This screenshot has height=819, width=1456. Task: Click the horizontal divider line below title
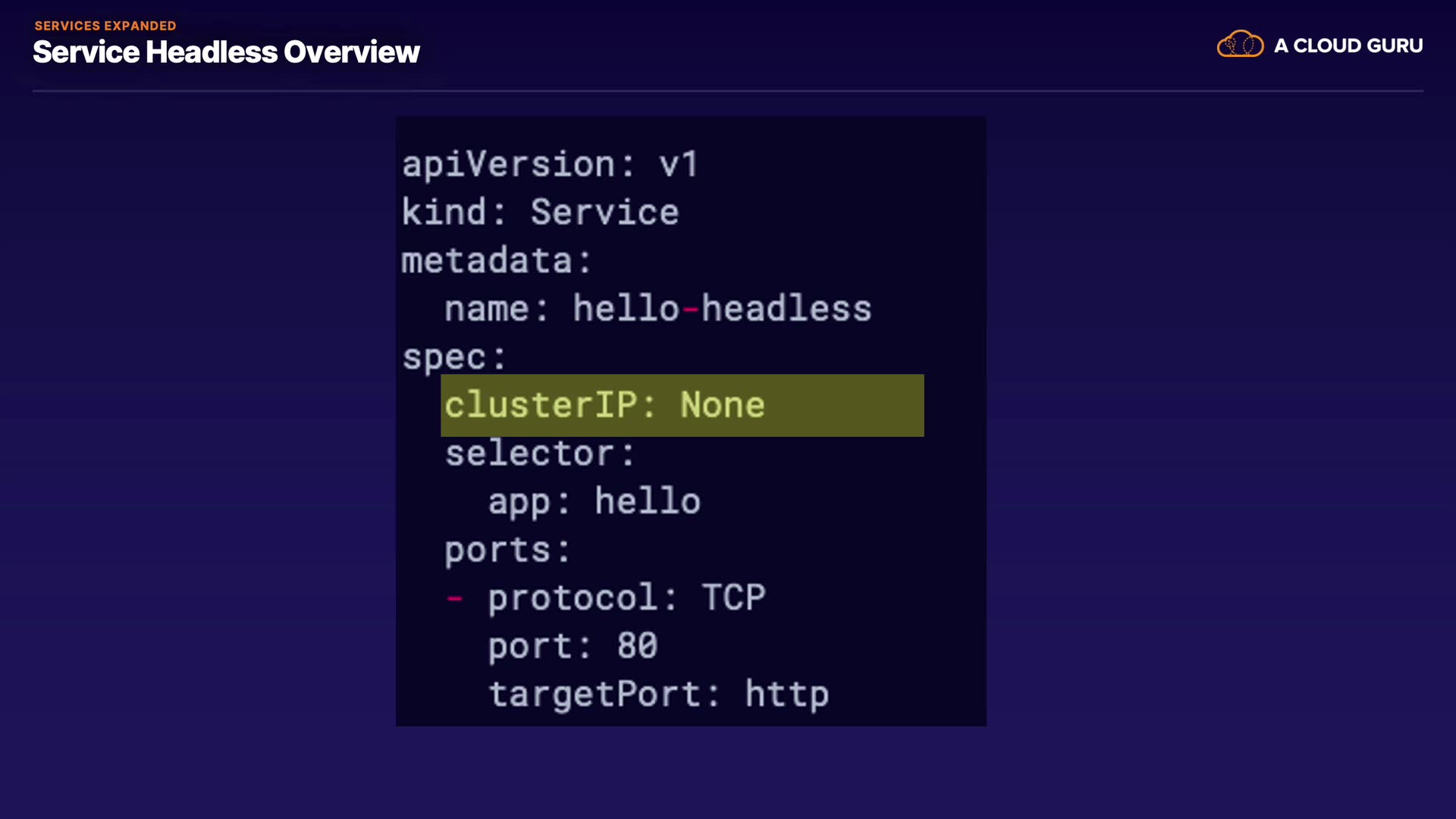click(x=728, y=91)
